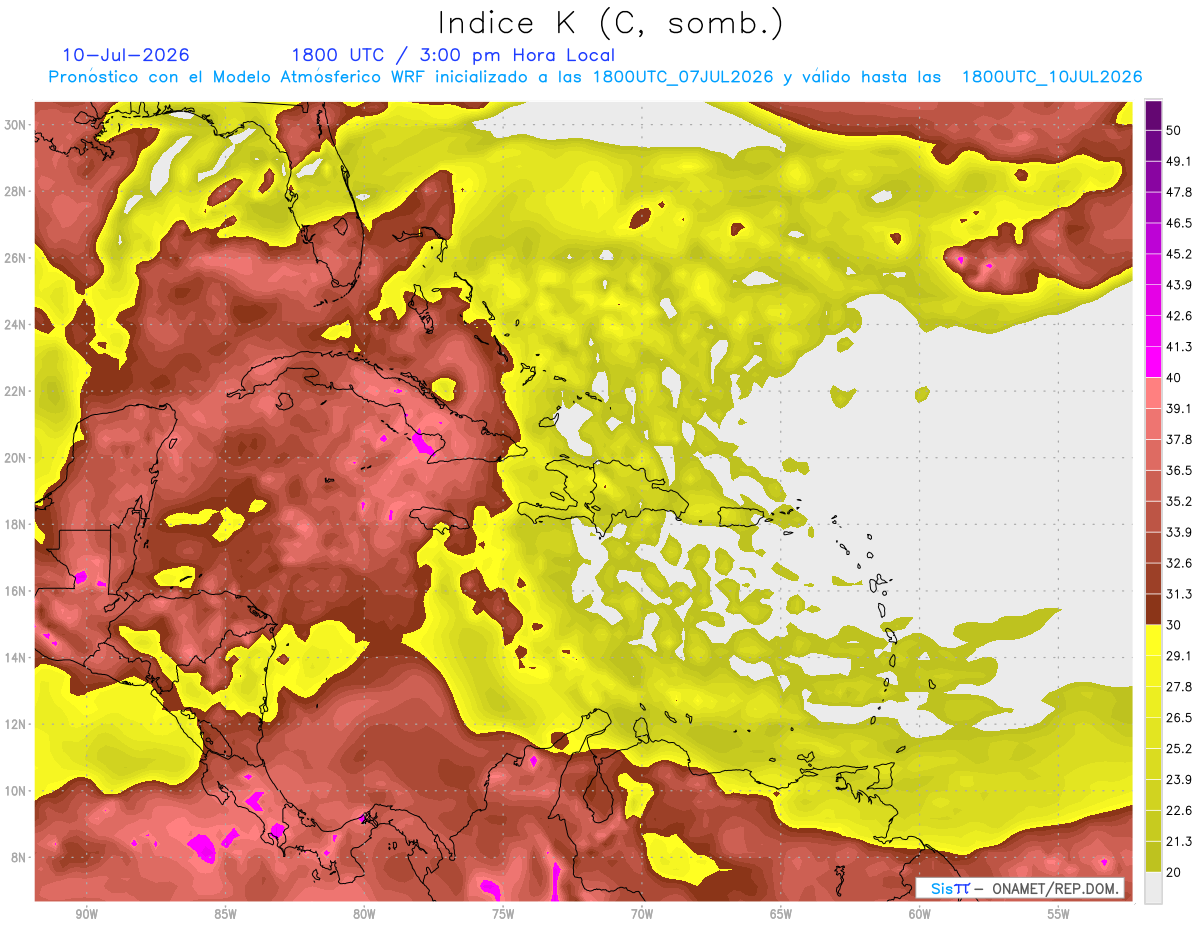Click the '27.8' value on the color scale
The height and width of the screenshot is (927, 1200).
(1179, 686)
